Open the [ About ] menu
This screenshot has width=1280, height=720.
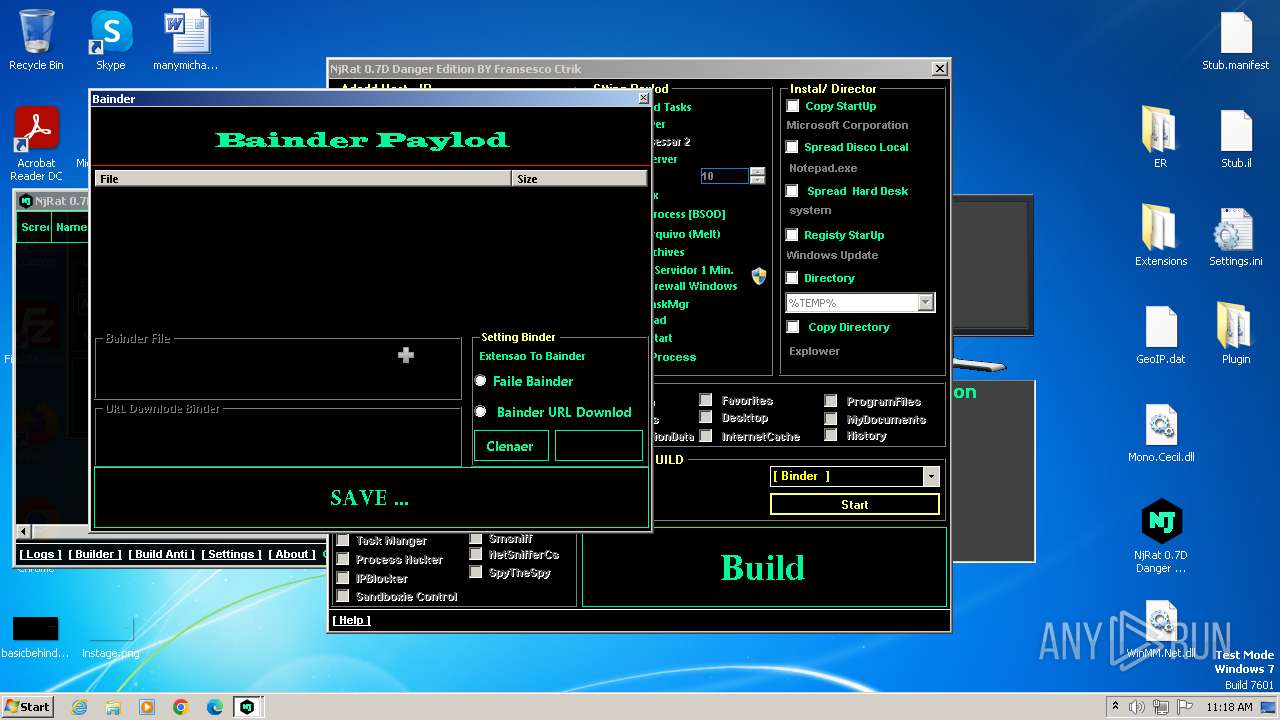pos(292,554)
